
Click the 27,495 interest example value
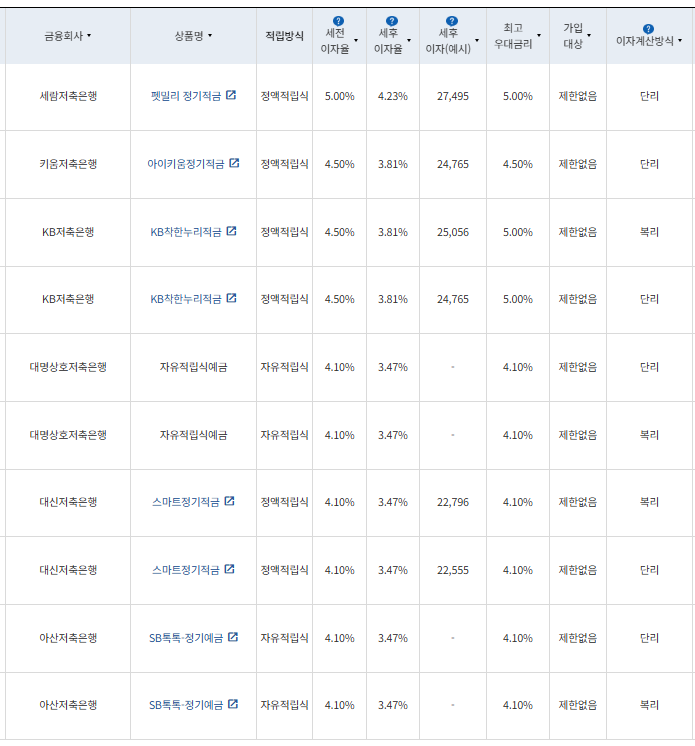coord(453,96)
